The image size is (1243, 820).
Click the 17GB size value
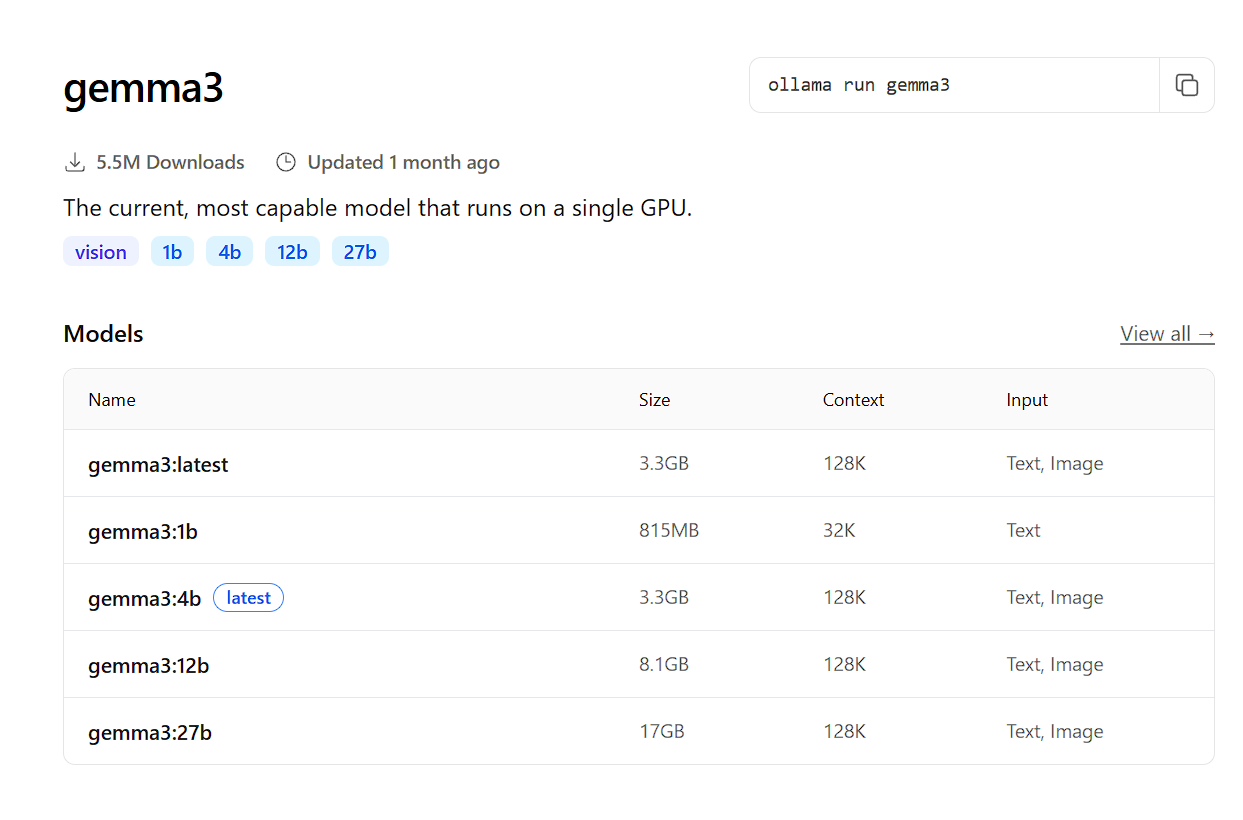click(x=662, y=732)
